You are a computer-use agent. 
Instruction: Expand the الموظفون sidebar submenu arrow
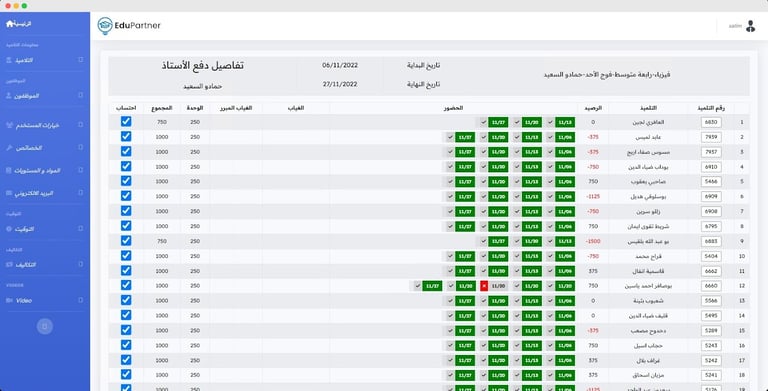point(81,96)
